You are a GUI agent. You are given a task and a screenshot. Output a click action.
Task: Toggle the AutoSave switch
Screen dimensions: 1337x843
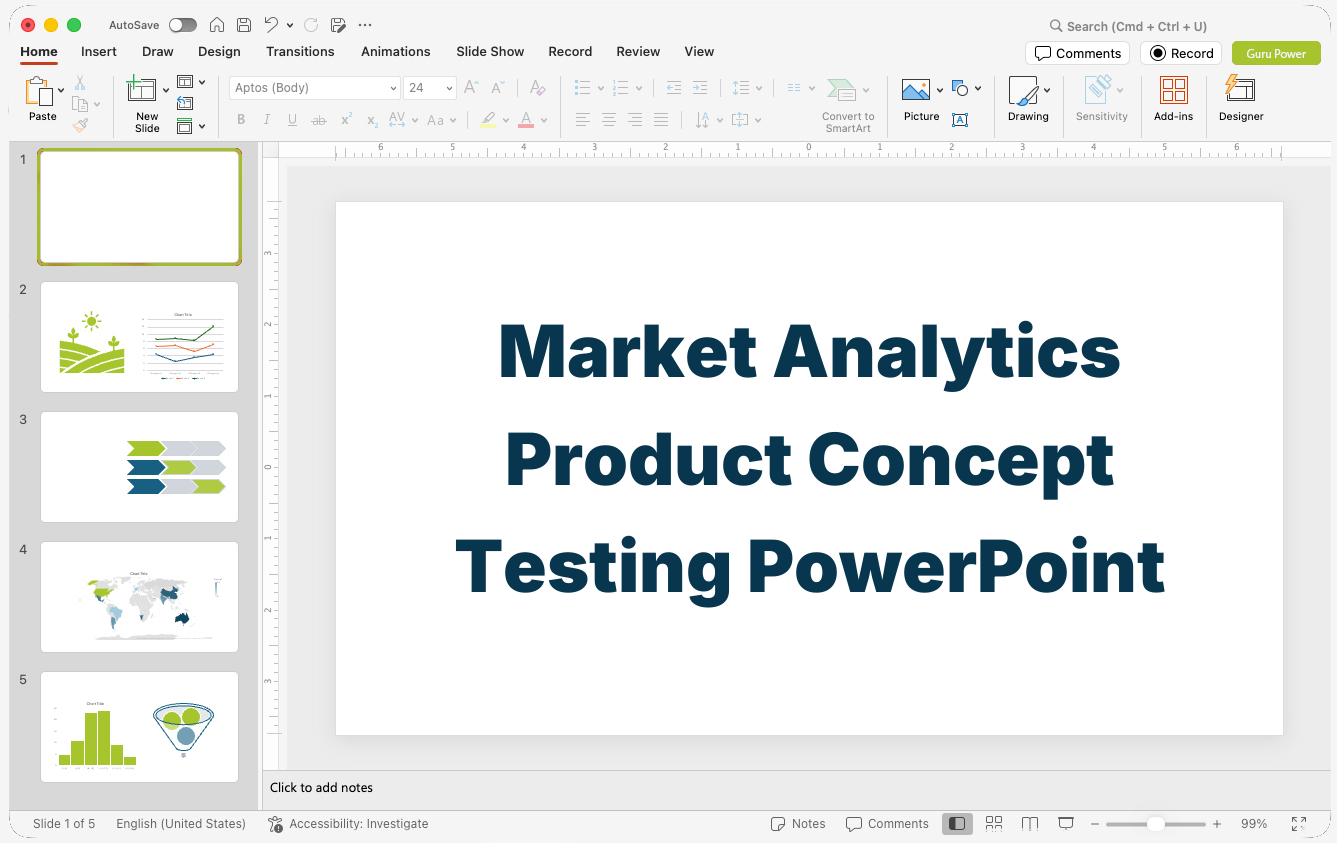183,25
